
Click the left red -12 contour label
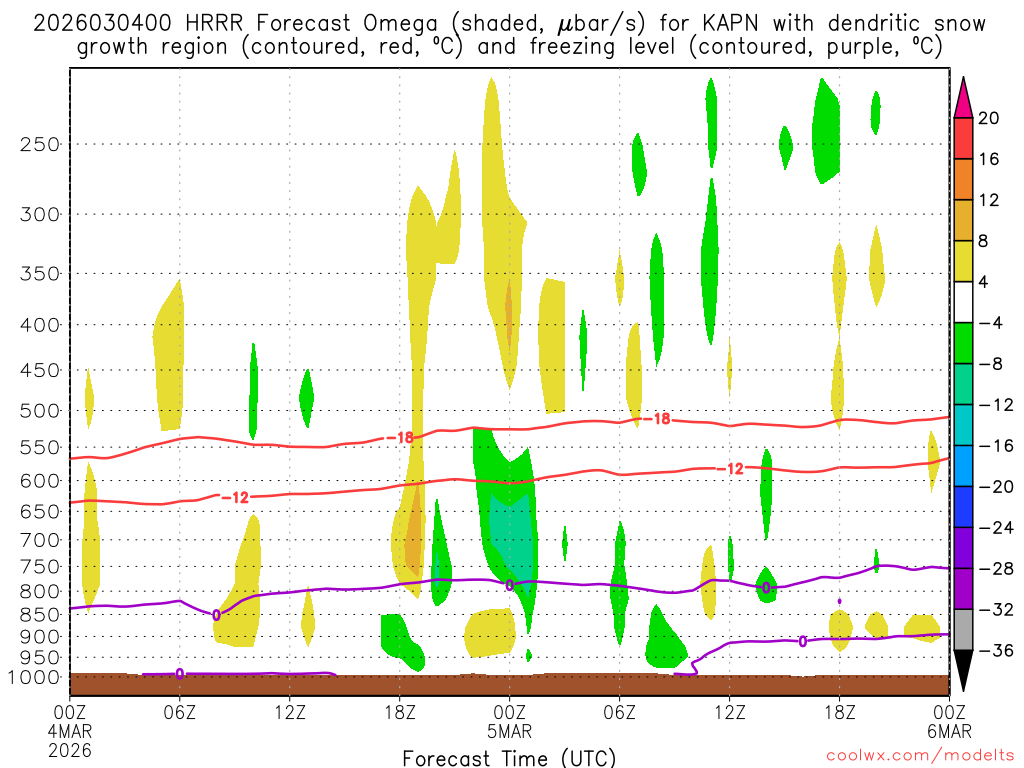(x=235, y=498)
